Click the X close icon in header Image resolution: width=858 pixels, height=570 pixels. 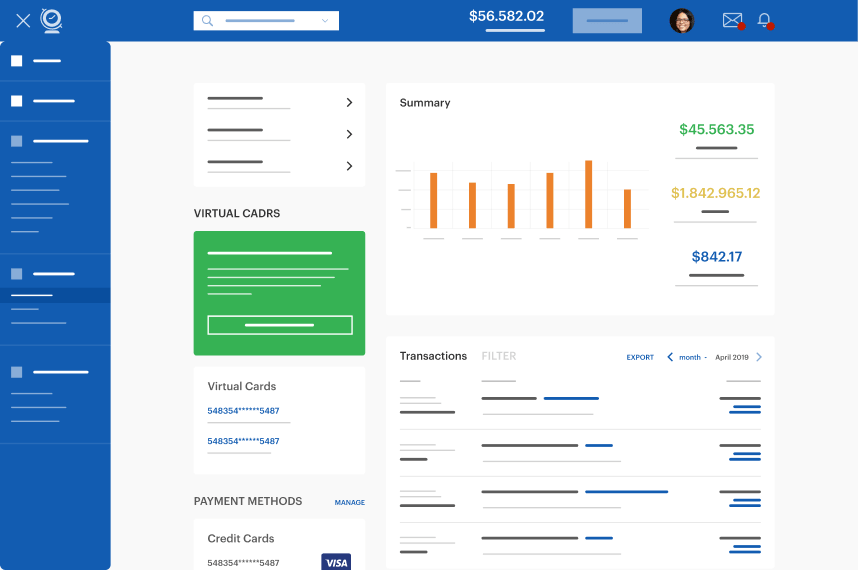click(23, 21)
